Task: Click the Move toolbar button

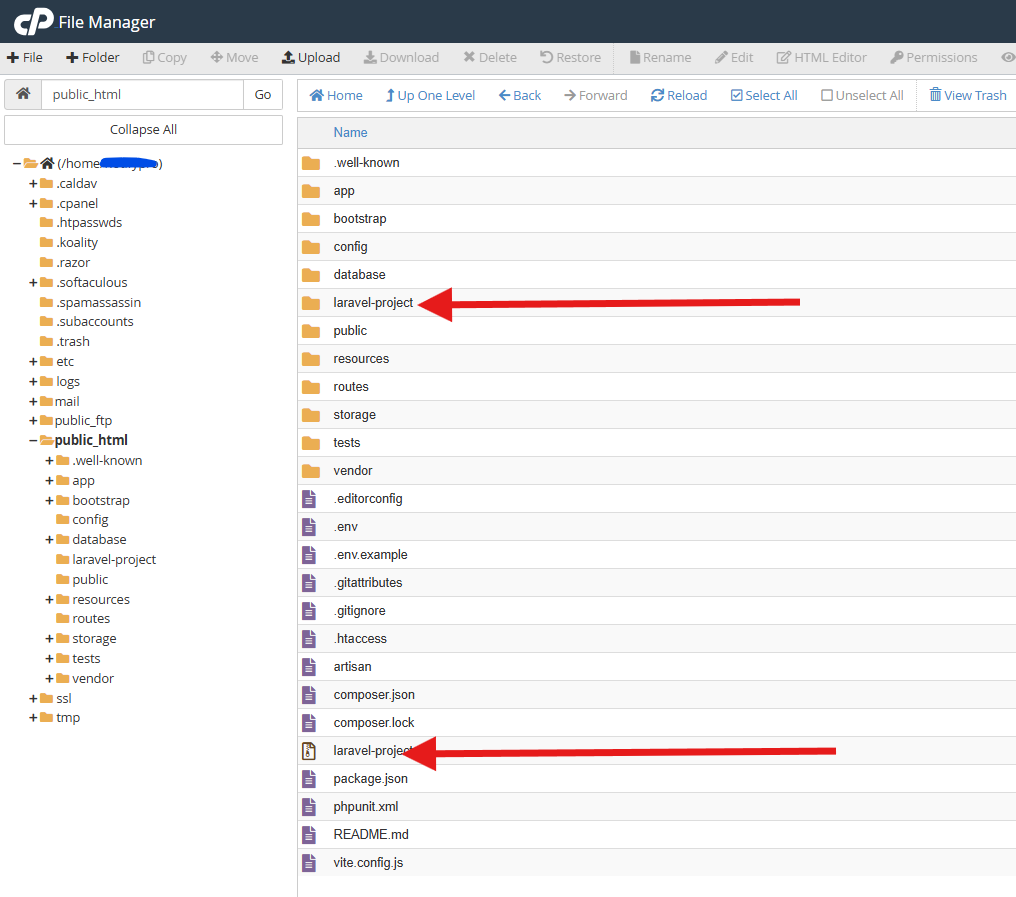Action: pos(235,58)
